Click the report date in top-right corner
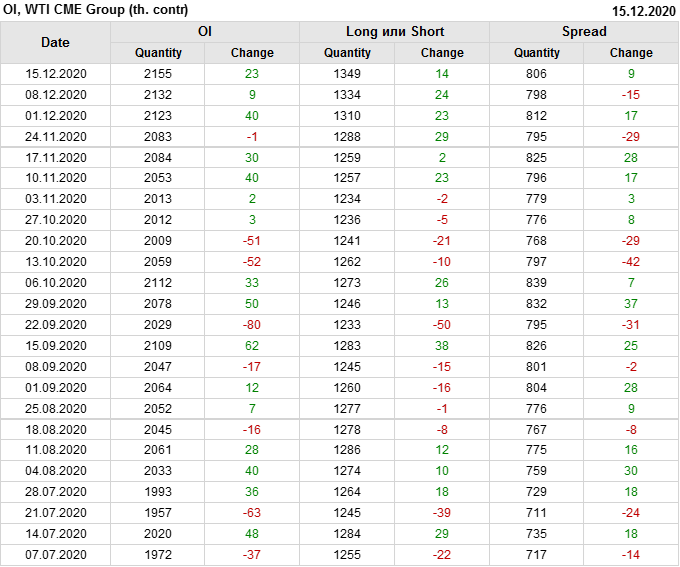The image size is (680, 567). coord(642,11)
